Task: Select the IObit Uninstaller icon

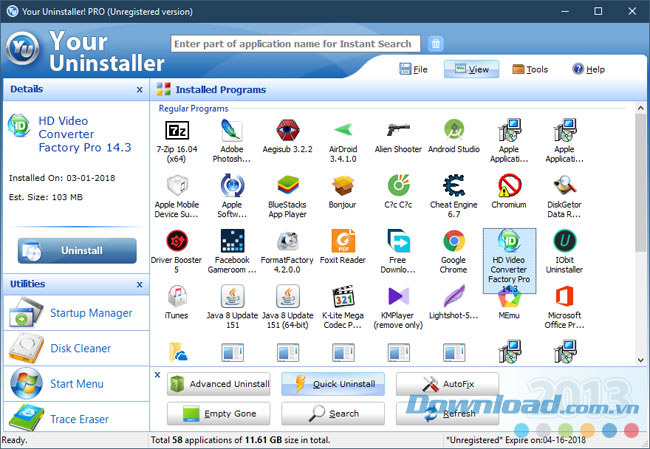Action: pyautogui.click(x=565, y=241)
